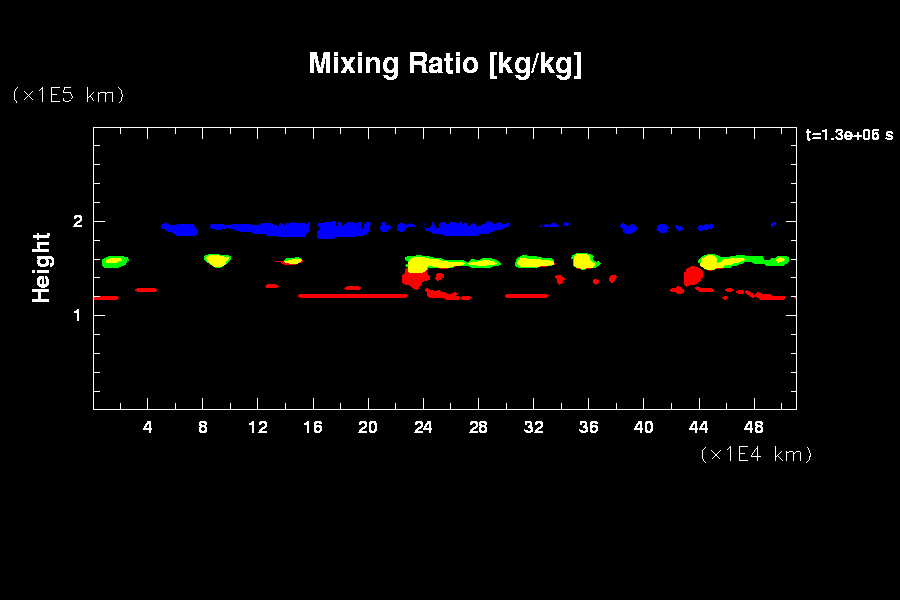Click the (×1E4 km) x-axis unit label
This screenshot has height=600, width=900.
pos(756,454)
